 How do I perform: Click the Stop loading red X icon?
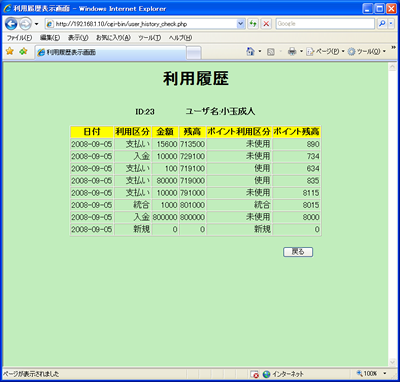coord(266,24)
